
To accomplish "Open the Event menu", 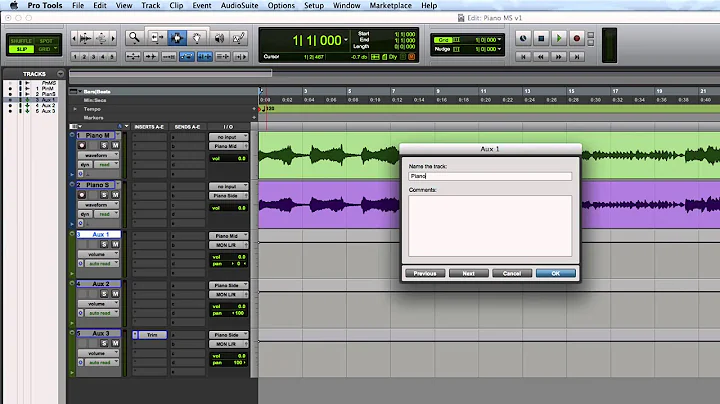I will click(x=202, y=6).
